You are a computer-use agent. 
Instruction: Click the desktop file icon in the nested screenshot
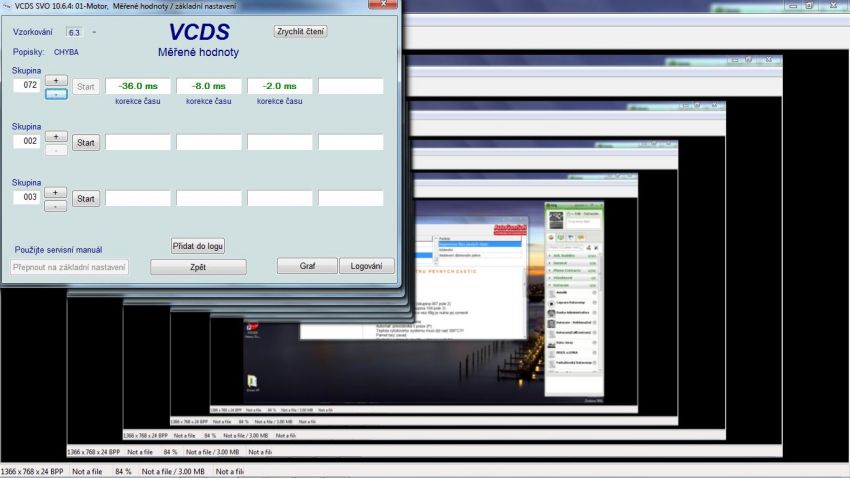(x=253, y=381)
